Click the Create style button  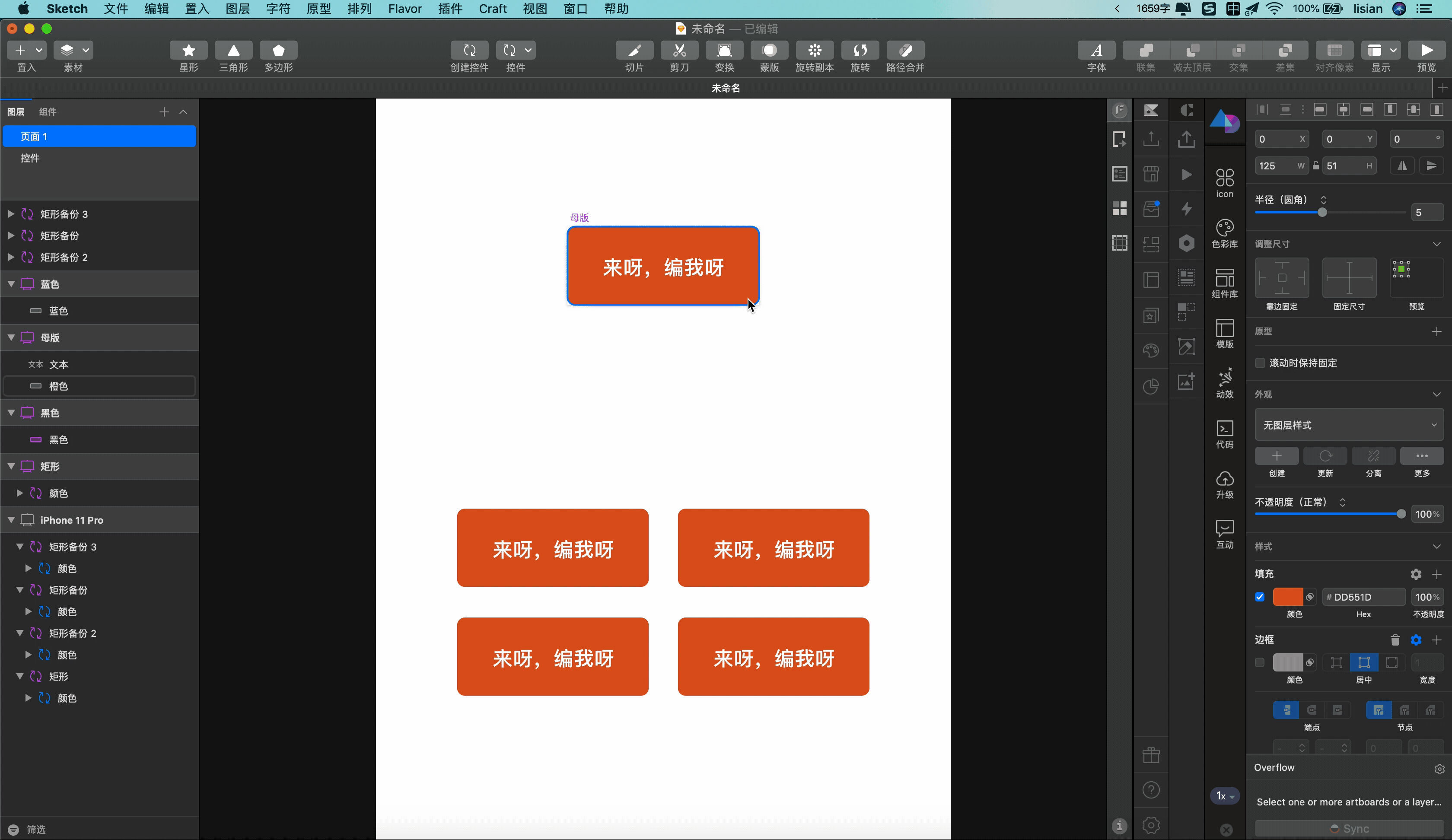pos(1276,456)
